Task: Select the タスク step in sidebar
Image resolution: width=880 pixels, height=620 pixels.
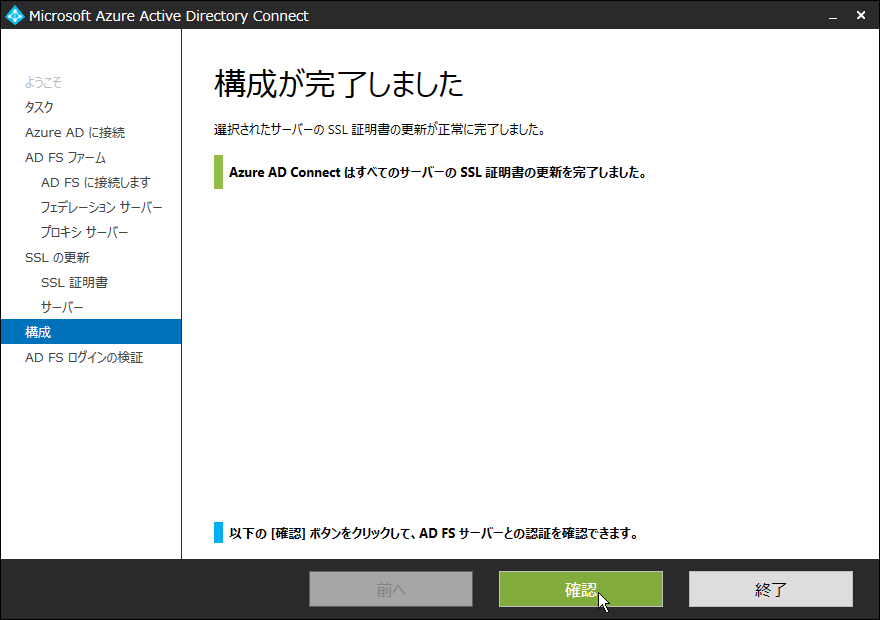Action: pos(39,107)
